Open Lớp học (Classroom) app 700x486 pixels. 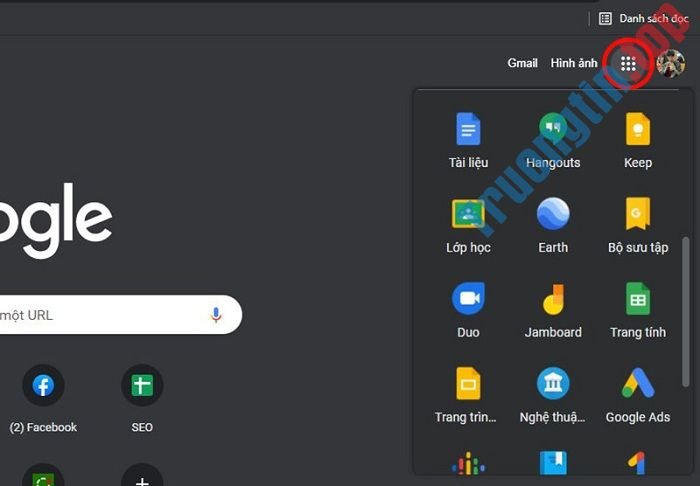pyautogui.click(x=468, y=225)
